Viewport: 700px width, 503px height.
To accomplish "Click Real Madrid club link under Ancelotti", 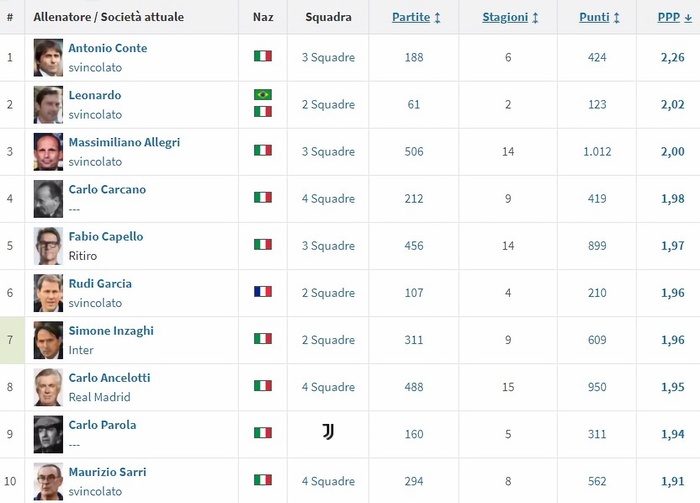I will pos(100,397).
